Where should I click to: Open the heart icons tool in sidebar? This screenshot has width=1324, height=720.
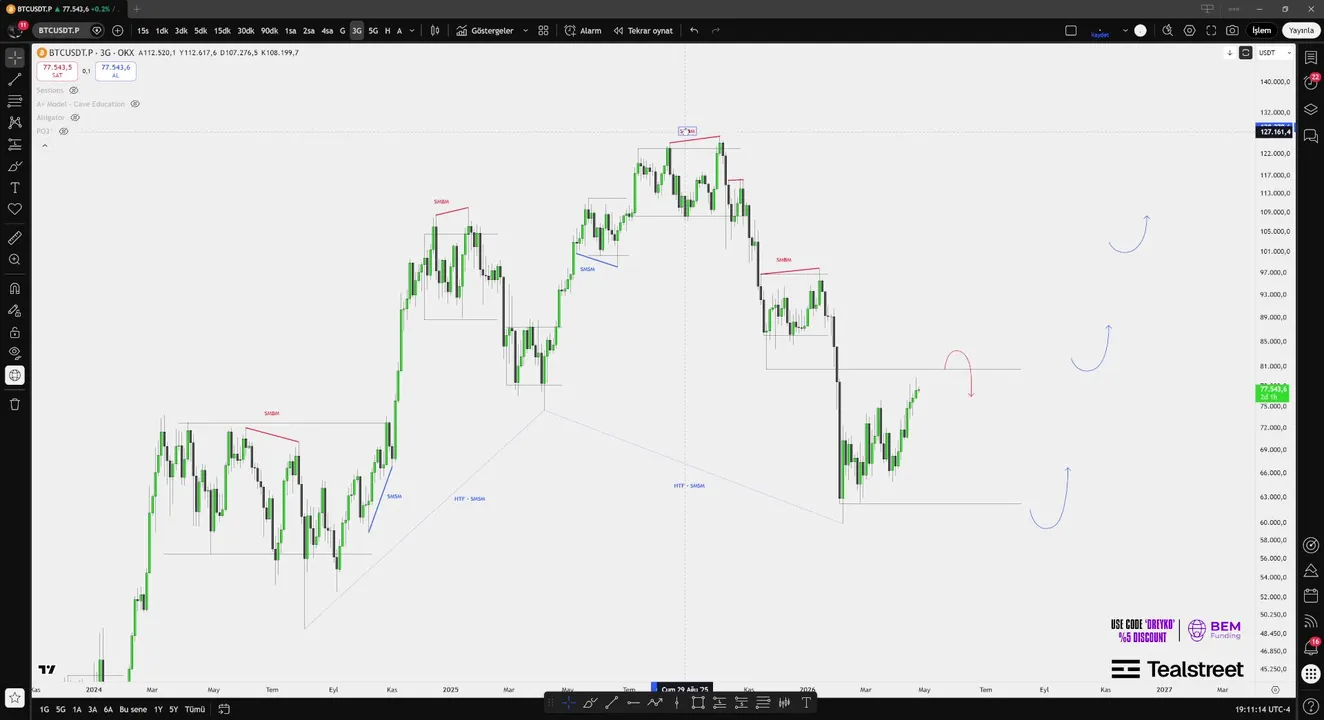coord(15,209)
